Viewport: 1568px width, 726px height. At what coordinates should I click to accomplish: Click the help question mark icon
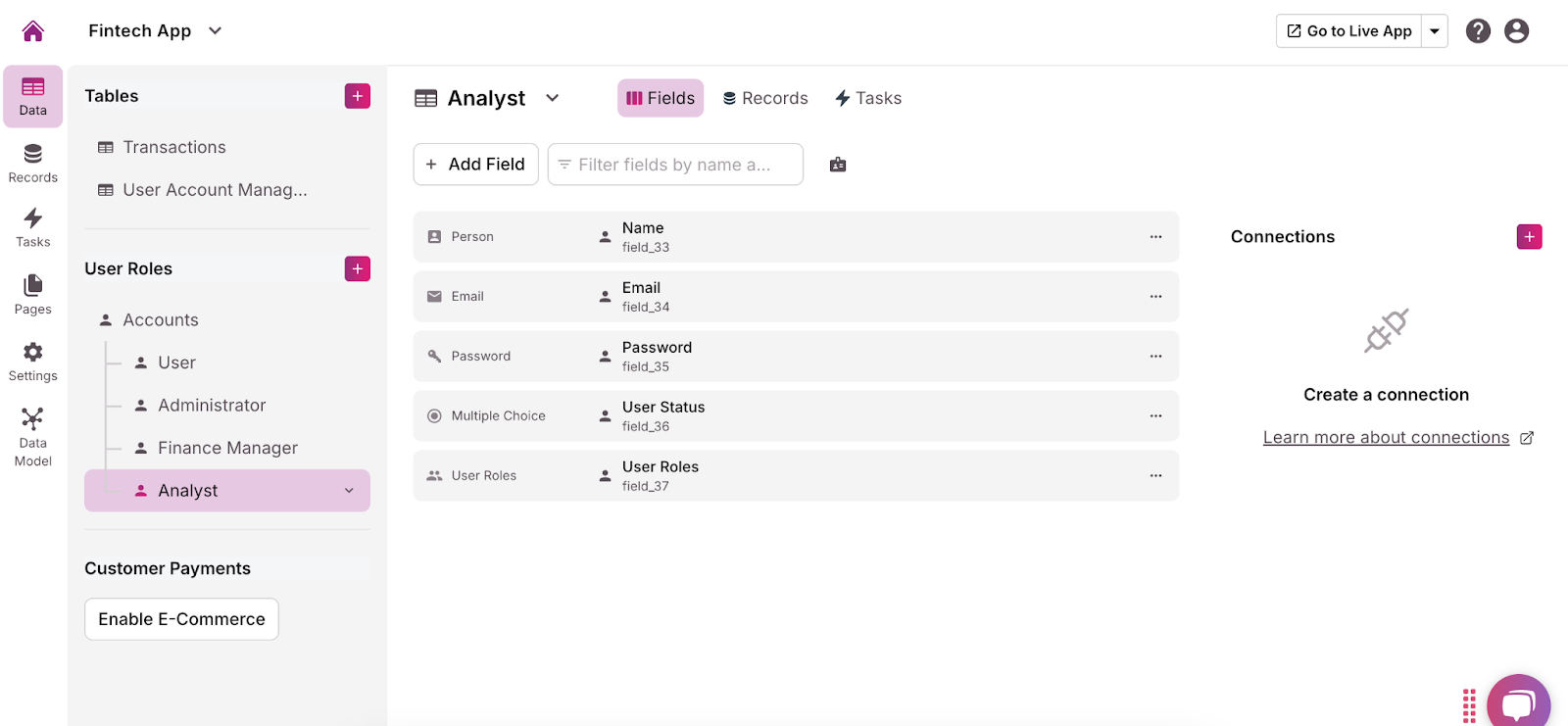[1478, 31]
